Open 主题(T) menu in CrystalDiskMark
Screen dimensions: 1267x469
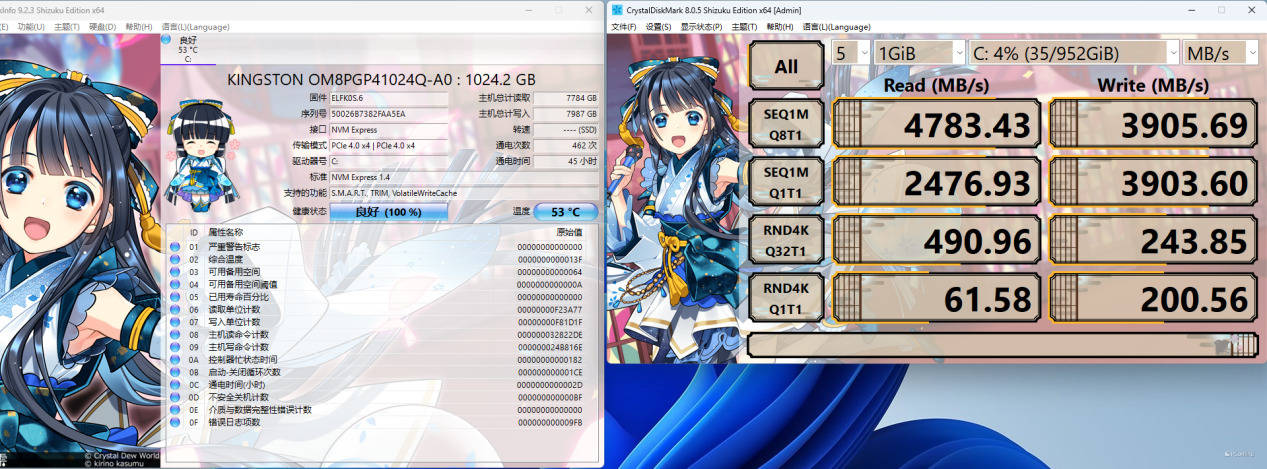point(745,26)
